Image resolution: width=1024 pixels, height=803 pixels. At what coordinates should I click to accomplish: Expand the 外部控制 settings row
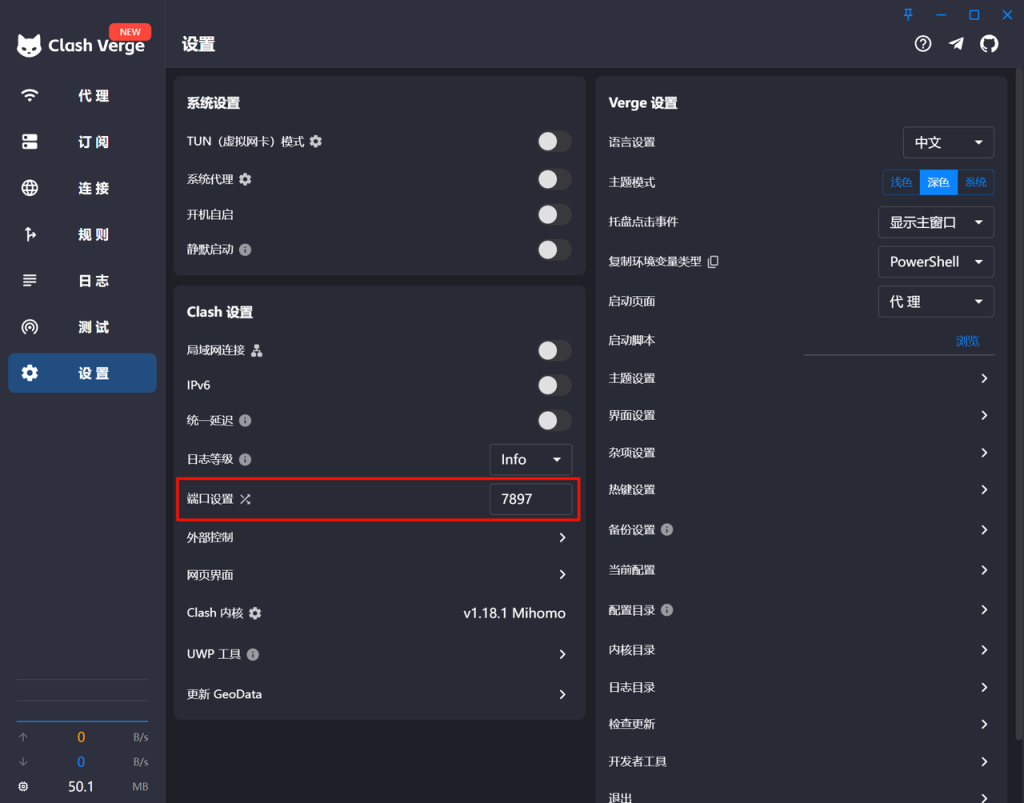tap(562, 538)
